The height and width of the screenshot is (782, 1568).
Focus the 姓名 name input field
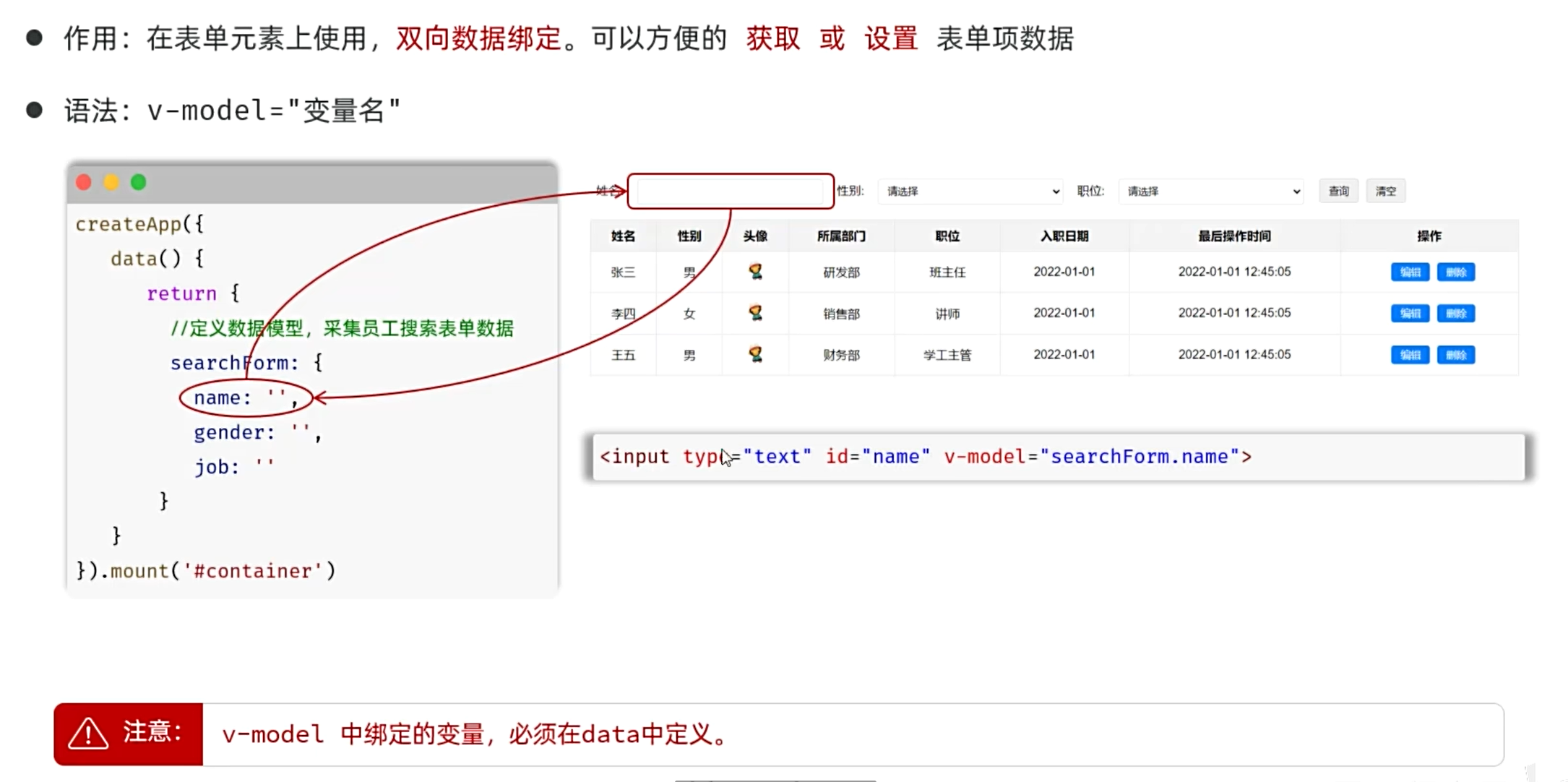pos(730,192)
